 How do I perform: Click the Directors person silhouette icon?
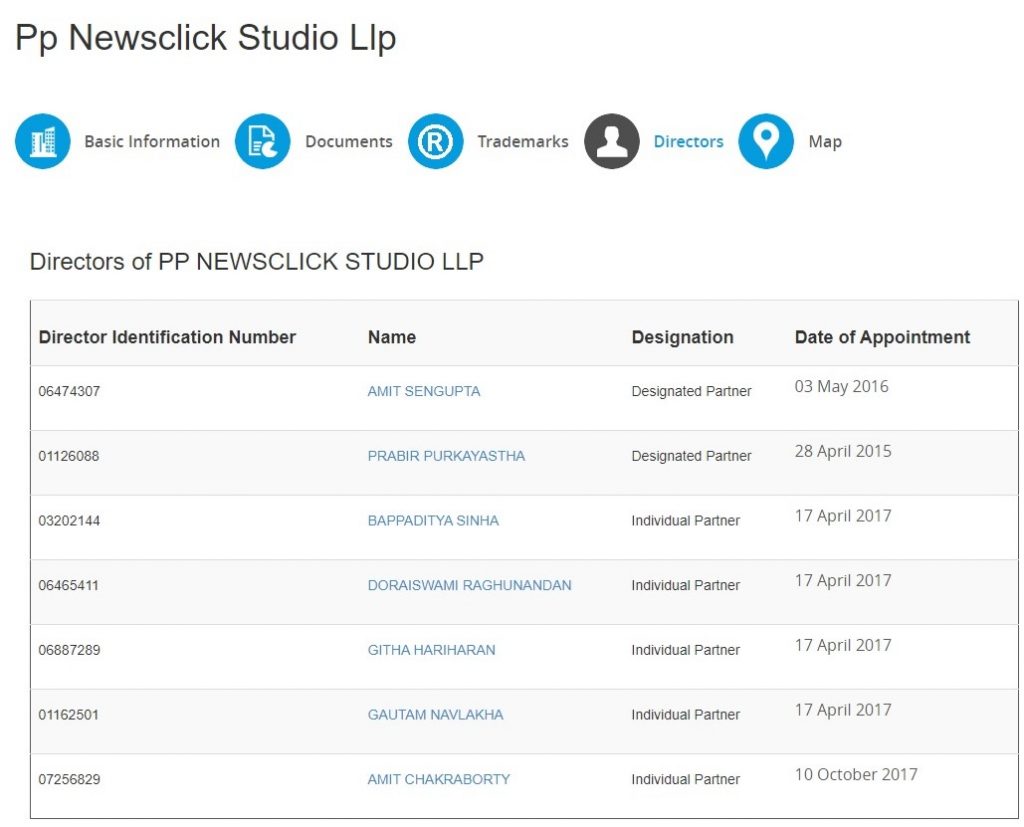pyautogui.click(x=612, y=142)
